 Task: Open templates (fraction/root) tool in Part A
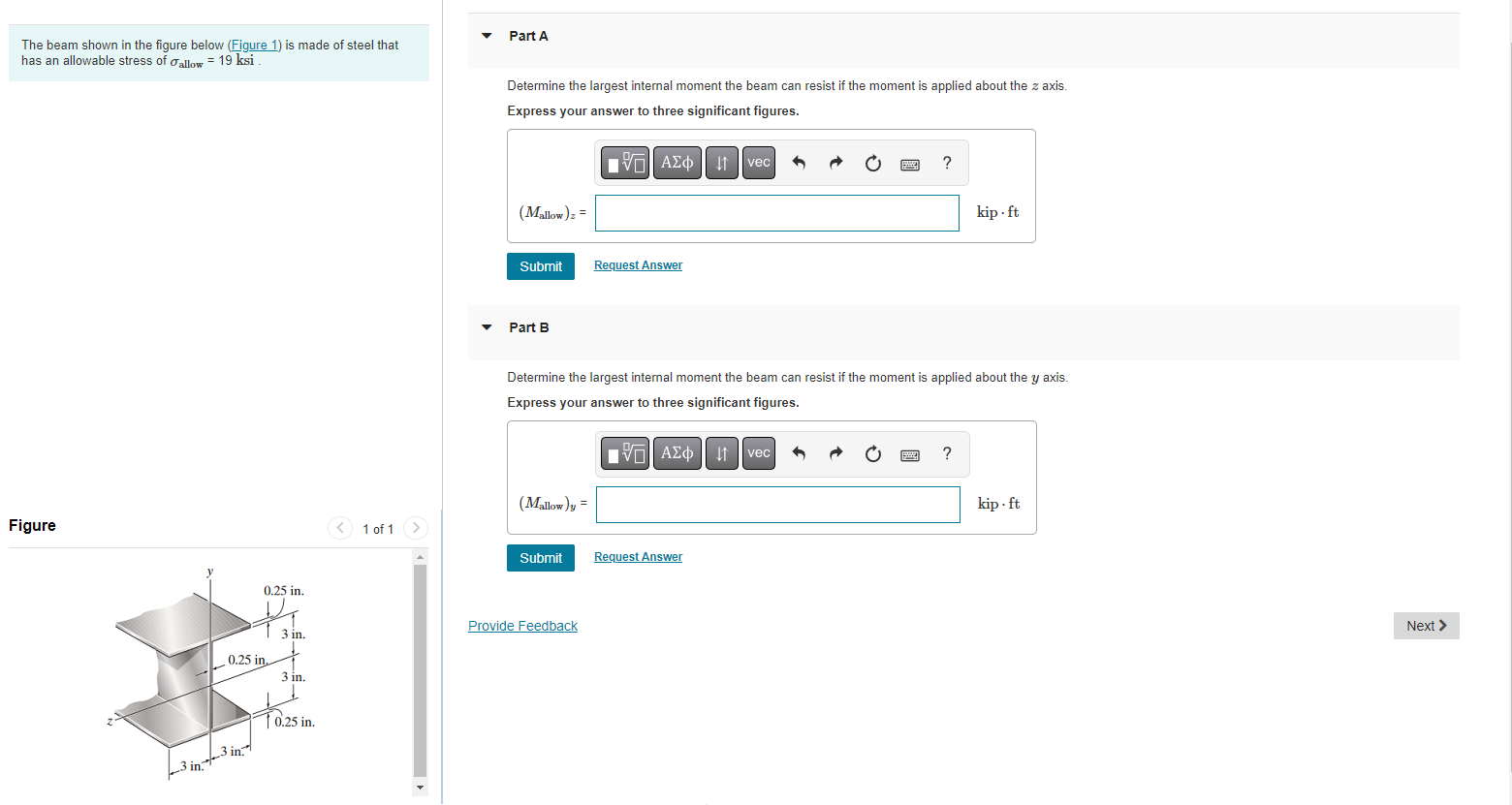tap(625, 163)
